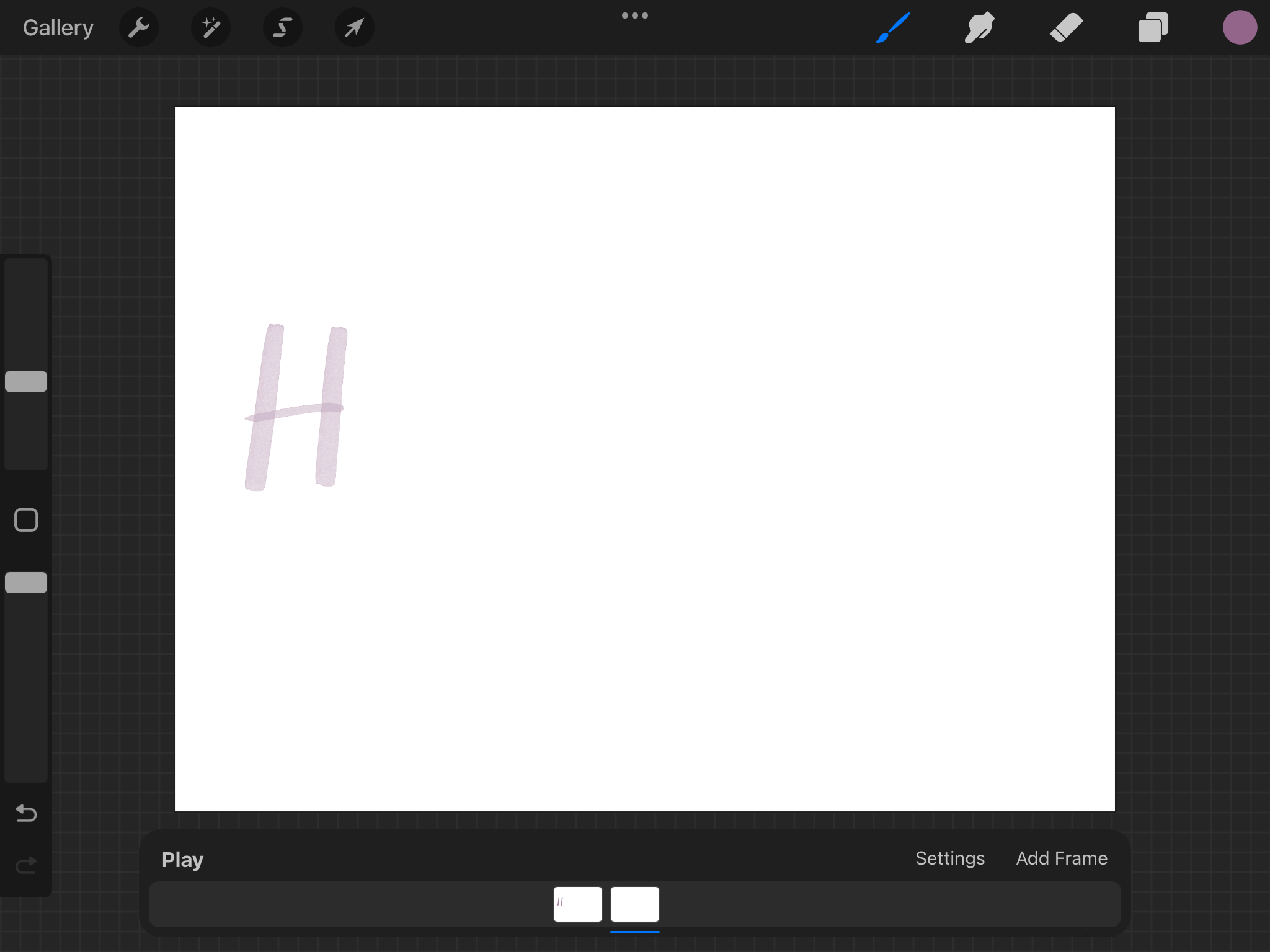This screenshot has width=1270, height=952.
Task: Select the Transform arrow tool
Action: point(355,27)
